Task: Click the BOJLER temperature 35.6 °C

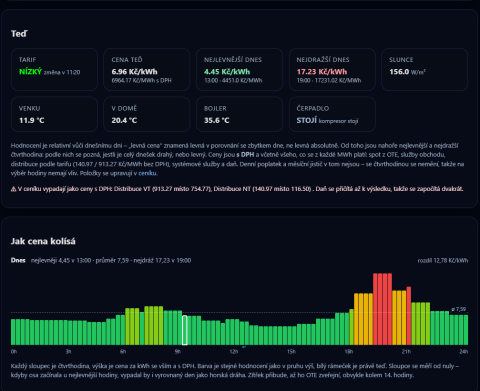Action: (217, 120)
